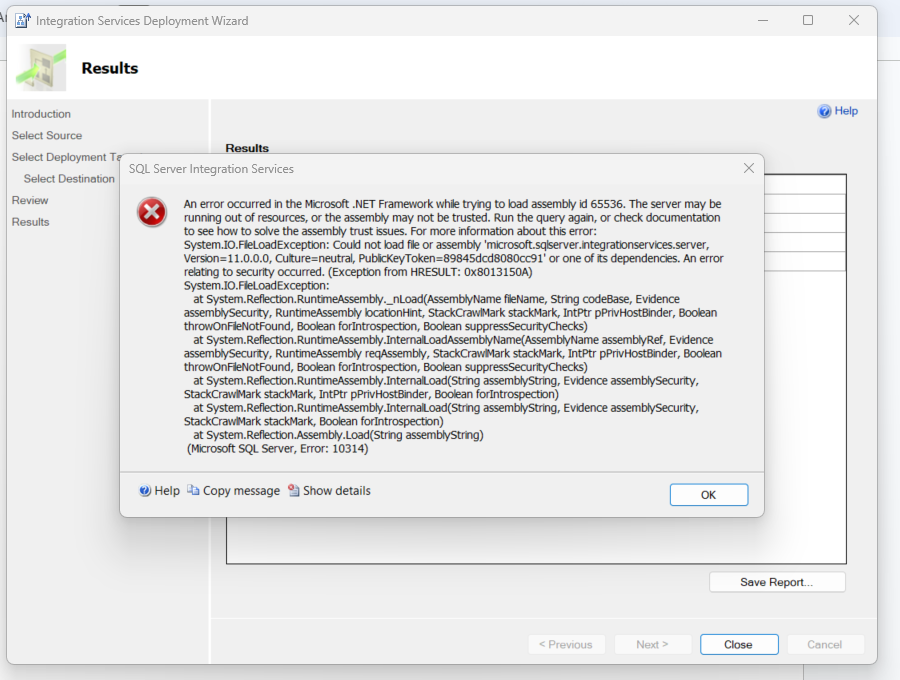
Task: Click the error dialog's Help question-mark icon
Action: (145, 491)
